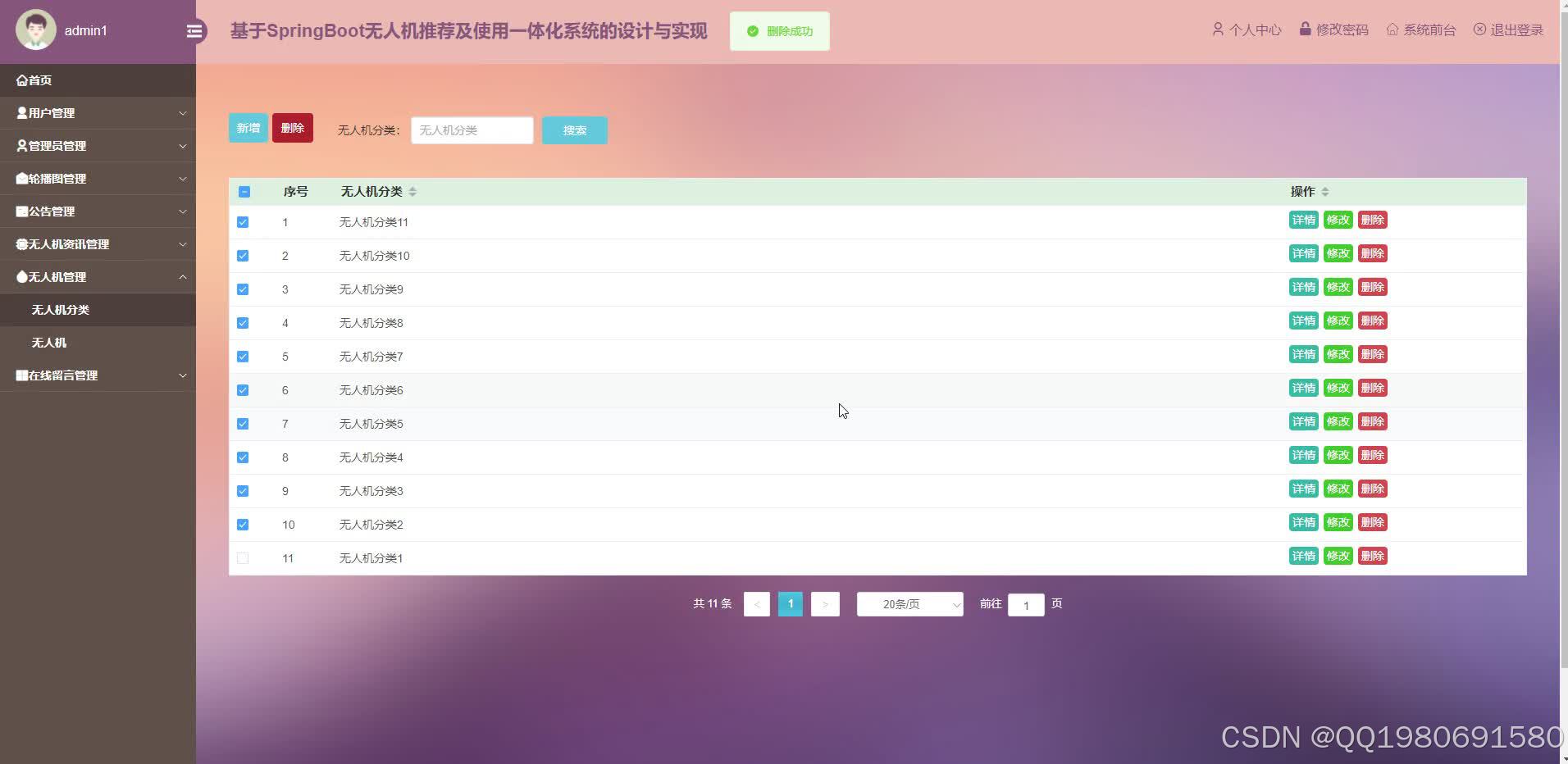Select the 无人机分类 sidebar menu item
The image size is (1568, 764).
click(60, 310)
